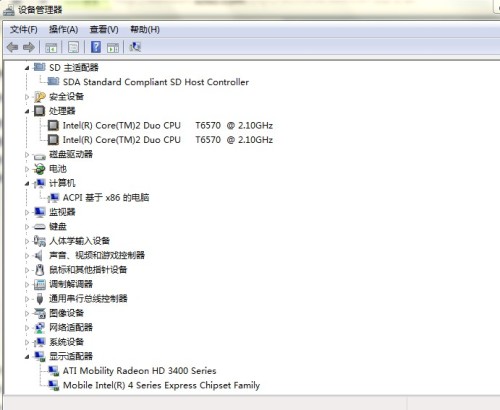This screenshot has height=410, width=500.
Task: Open the 帮助(H) menu
Action: point(145,29)
